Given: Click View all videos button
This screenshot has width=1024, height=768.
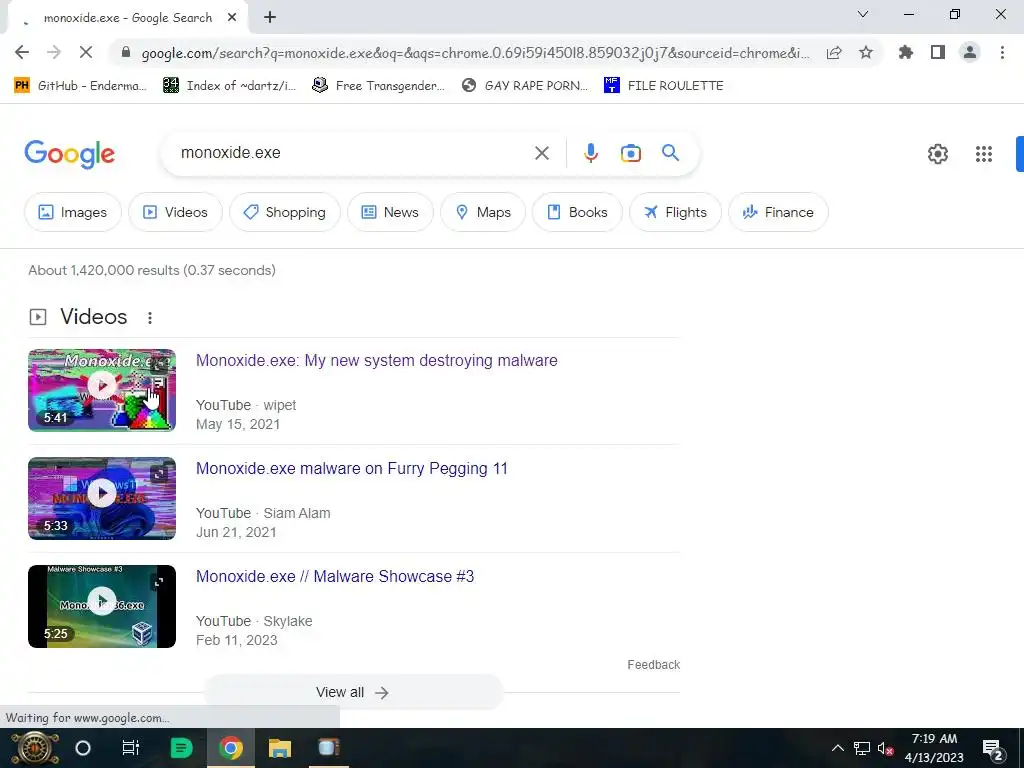Looking at the screenshot, I should (353, 692).
